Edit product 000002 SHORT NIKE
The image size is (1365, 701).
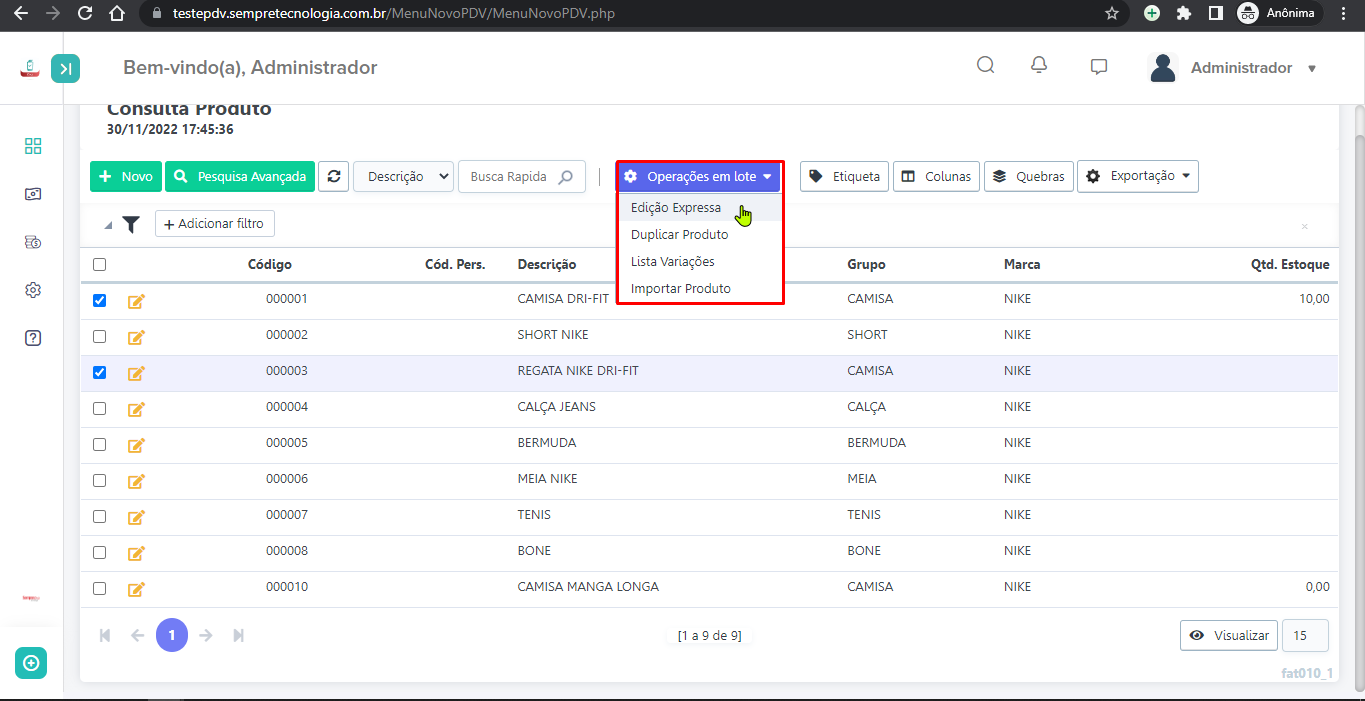pyautogui.click(x=136, y=336)
